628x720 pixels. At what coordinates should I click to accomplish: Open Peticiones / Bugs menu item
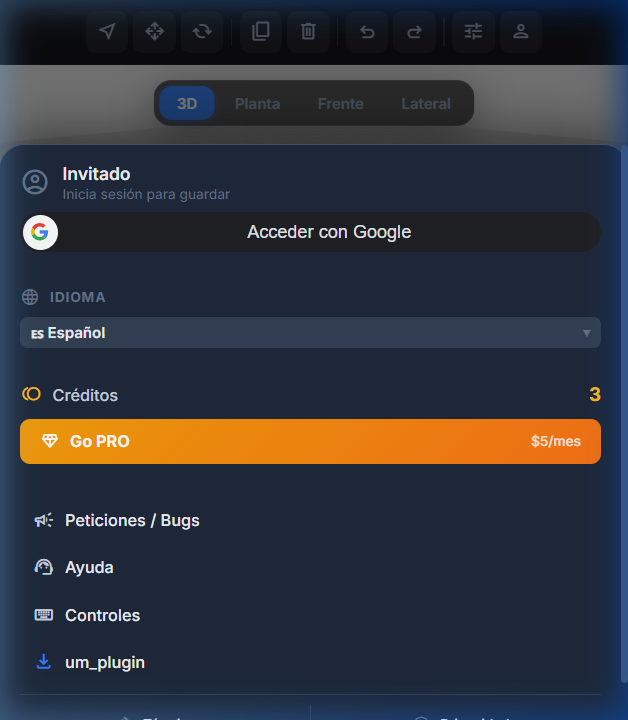[x=131, y=520]
